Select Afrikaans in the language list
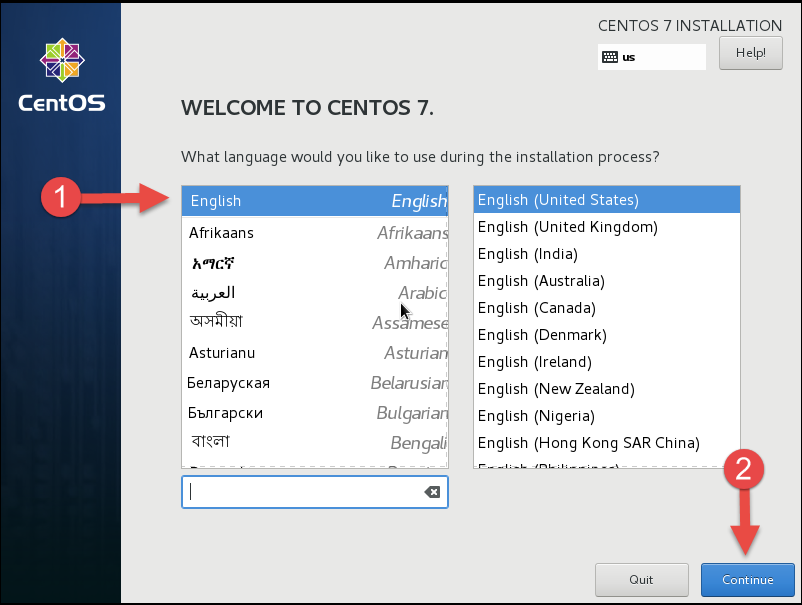The image size is (802, 605). 315,233
